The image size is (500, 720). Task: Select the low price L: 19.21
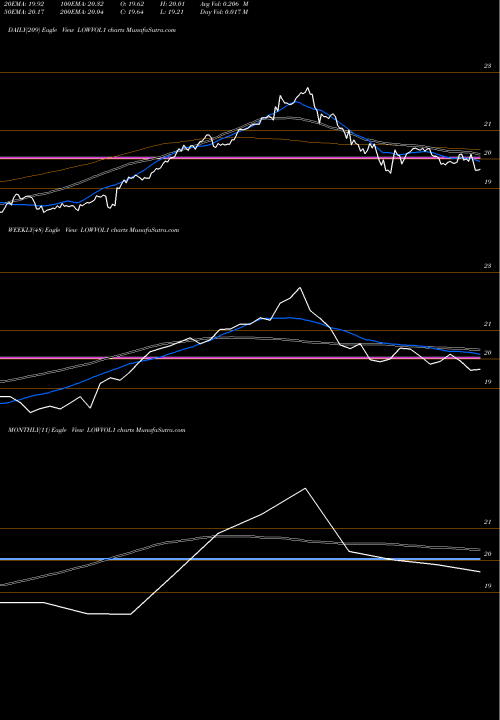[x=175, y=12]
